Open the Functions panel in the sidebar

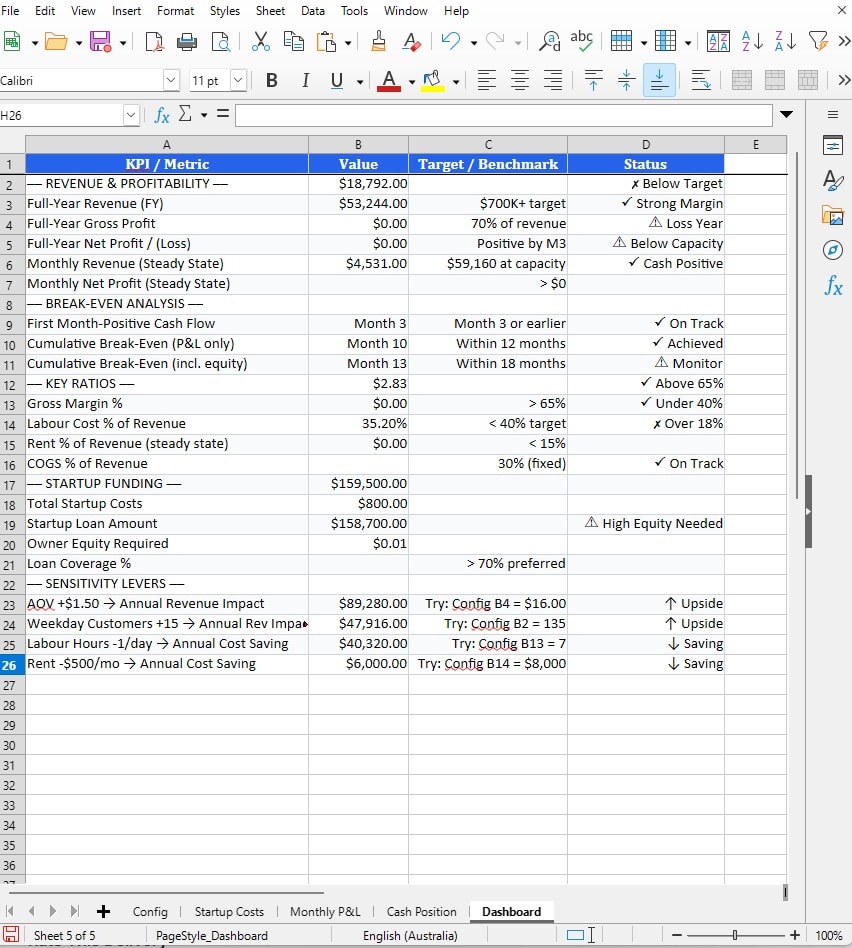pos(833,287)
